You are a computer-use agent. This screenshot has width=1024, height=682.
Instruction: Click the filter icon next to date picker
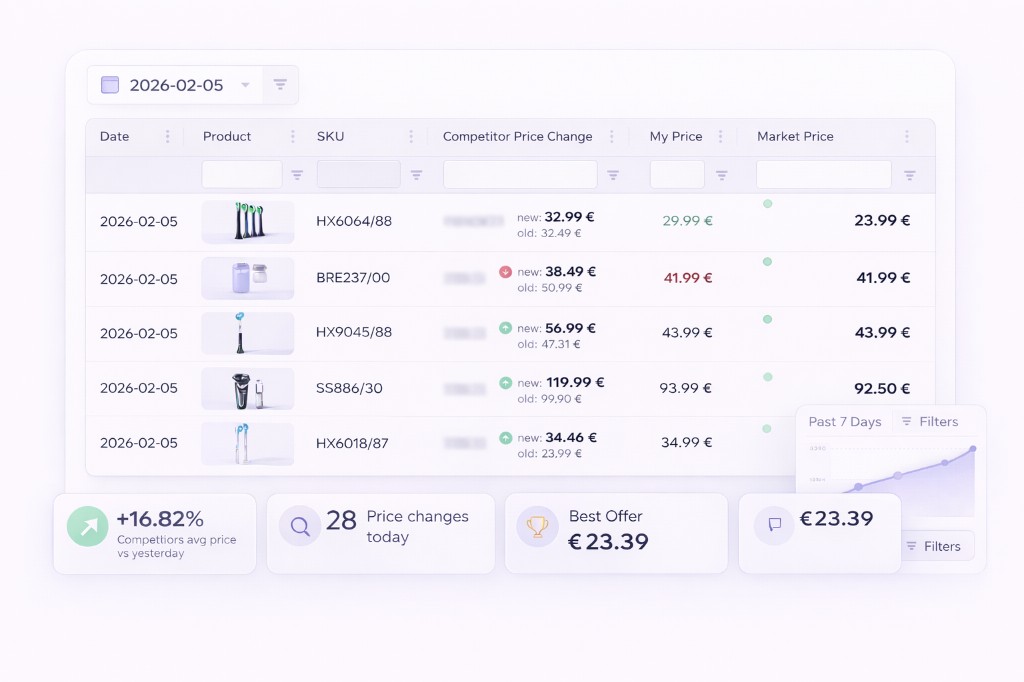coord(280,85)
